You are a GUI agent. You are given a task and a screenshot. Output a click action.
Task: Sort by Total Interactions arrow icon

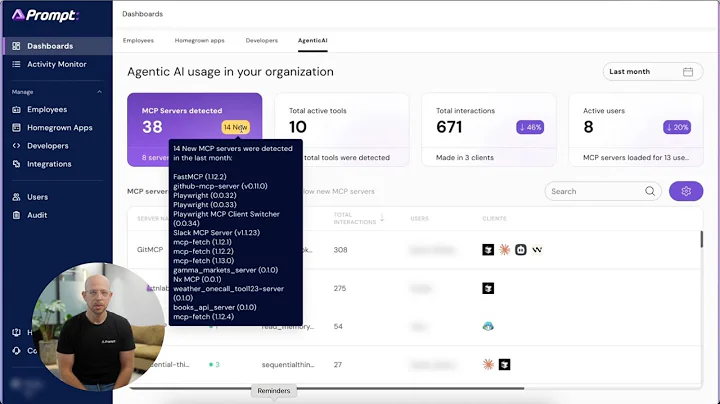(x=382, y=218)
